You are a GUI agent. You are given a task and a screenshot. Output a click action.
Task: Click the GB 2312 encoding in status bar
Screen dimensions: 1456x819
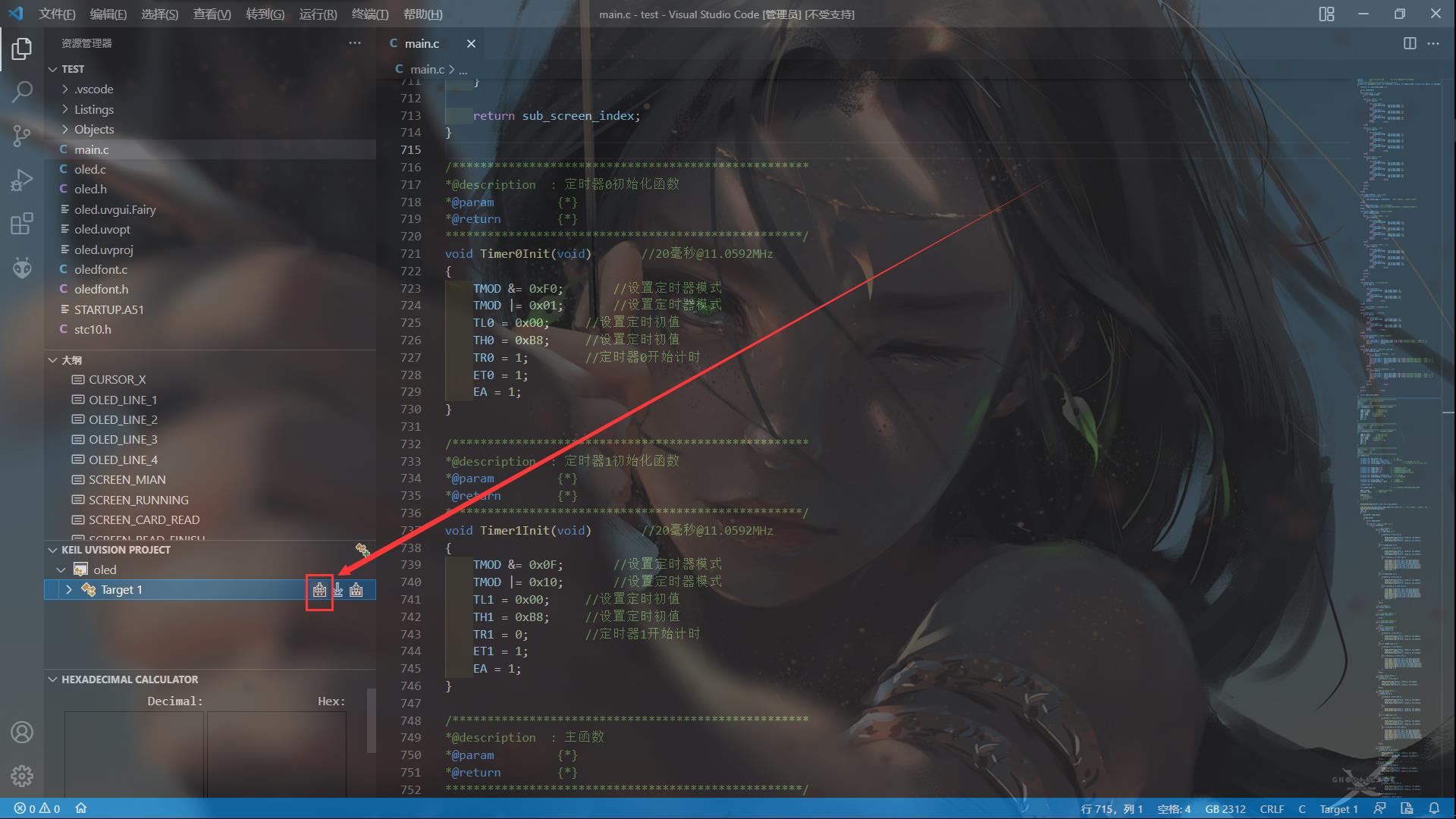pos(1225,809)
